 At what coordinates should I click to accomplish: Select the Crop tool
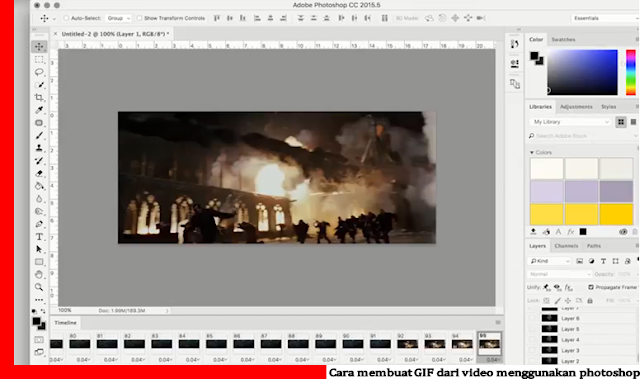39,98
